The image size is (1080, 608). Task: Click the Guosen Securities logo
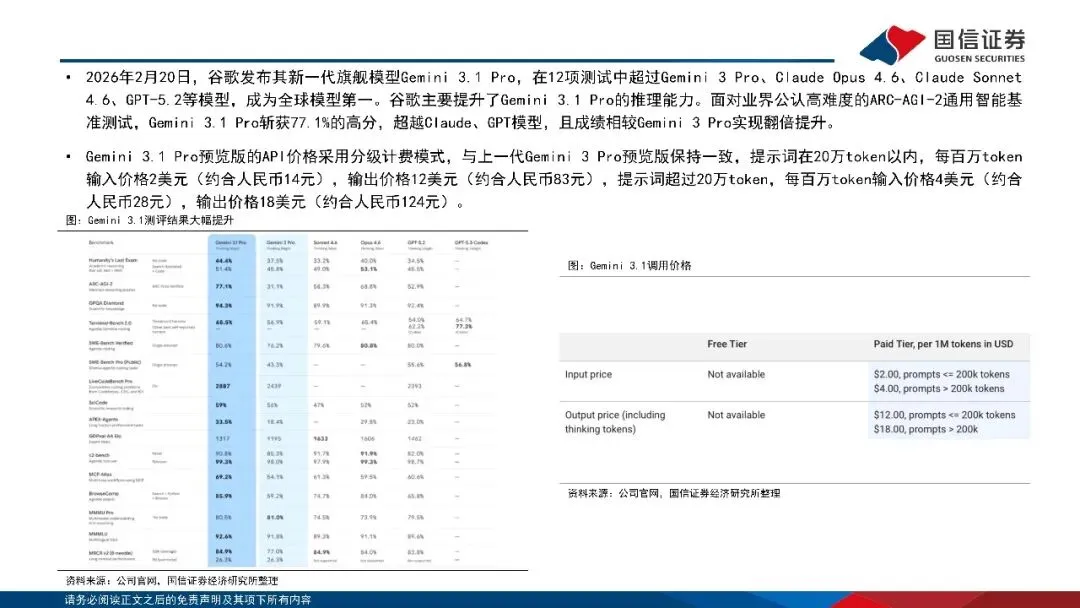coord(942,45)
